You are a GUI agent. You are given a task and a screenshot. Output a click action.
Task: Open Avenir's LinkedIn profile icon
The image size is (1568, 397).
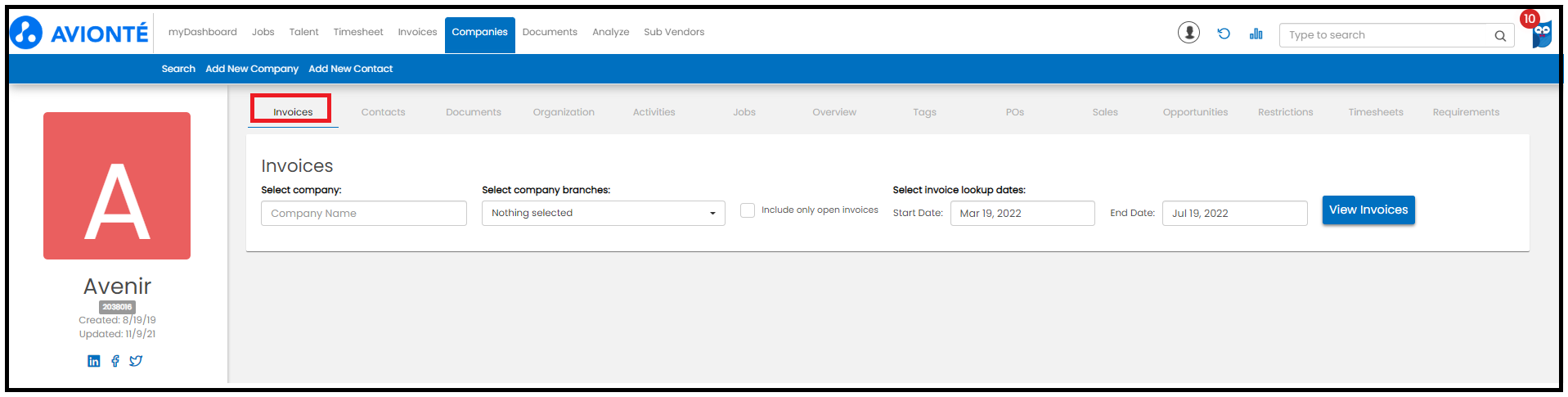94,361
